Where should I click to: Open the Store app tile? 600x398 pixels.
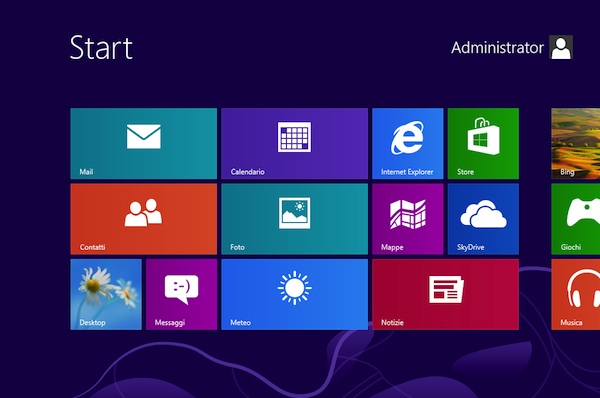coord(483,144)
